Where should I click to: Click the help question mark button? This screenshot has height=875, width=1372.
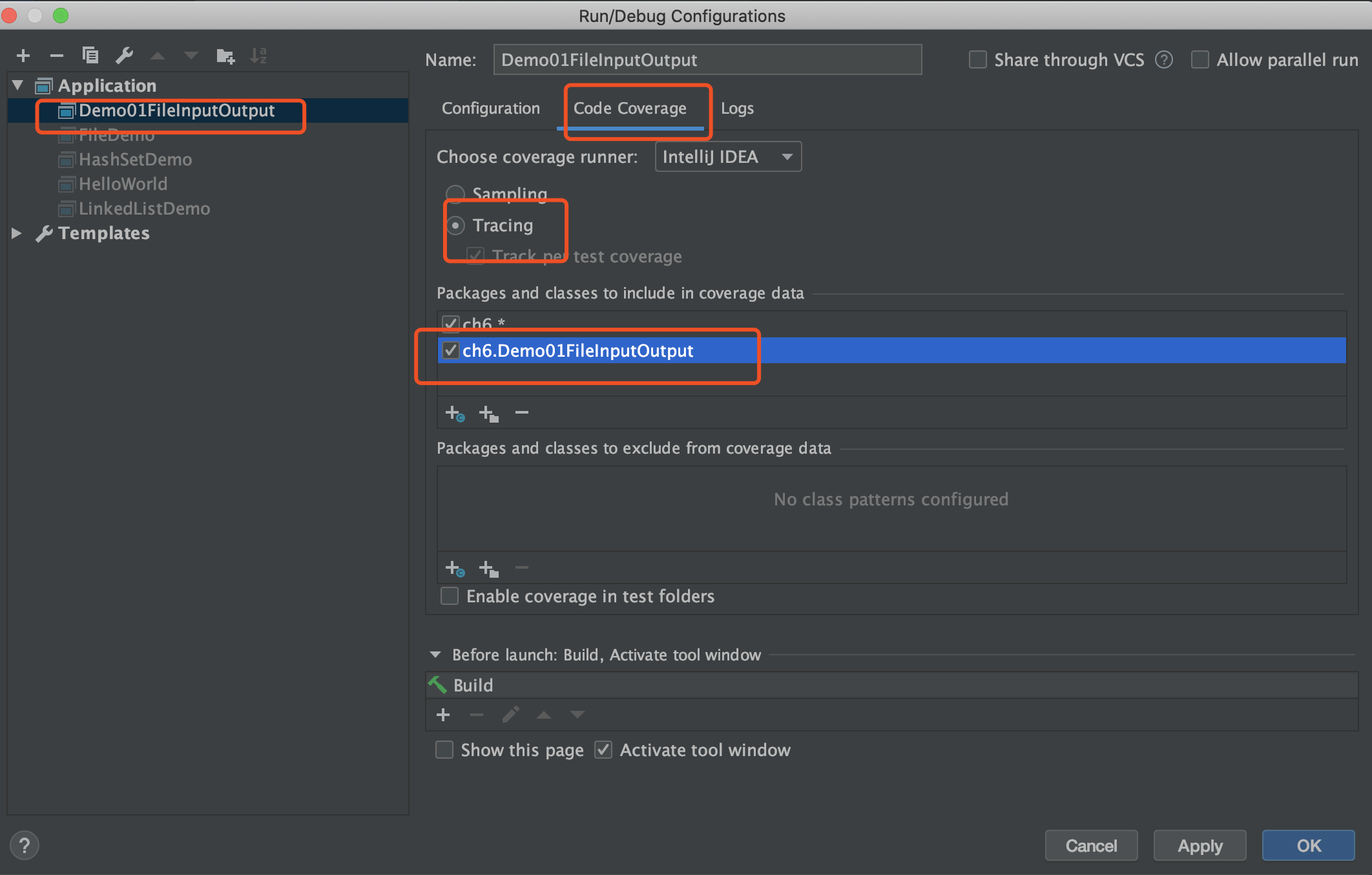(25, 845)
